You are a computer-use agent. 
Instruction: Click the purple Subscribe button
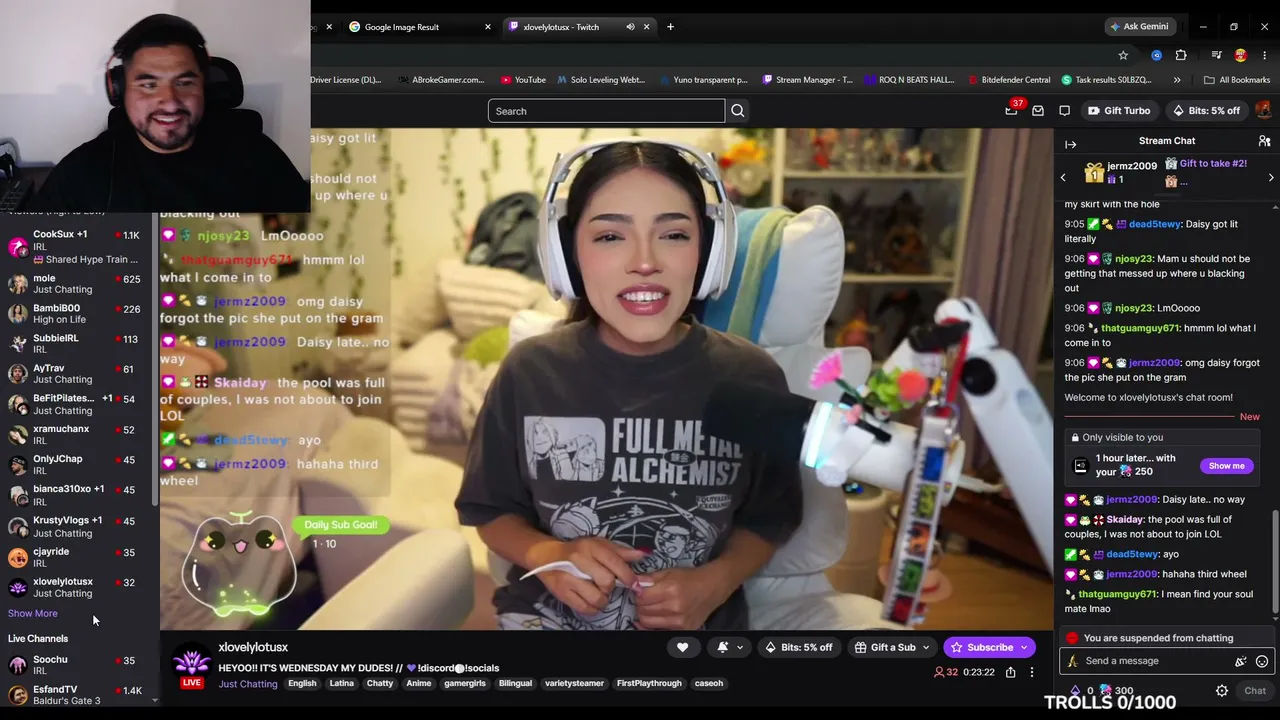click(990, 647)
